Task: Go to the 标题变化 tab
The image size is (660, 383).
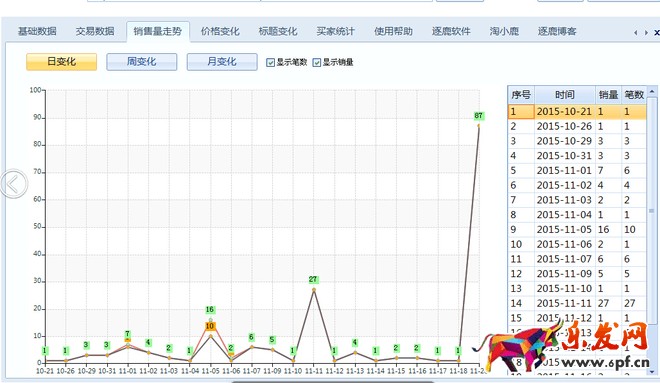Action: (x=277, y=31)
